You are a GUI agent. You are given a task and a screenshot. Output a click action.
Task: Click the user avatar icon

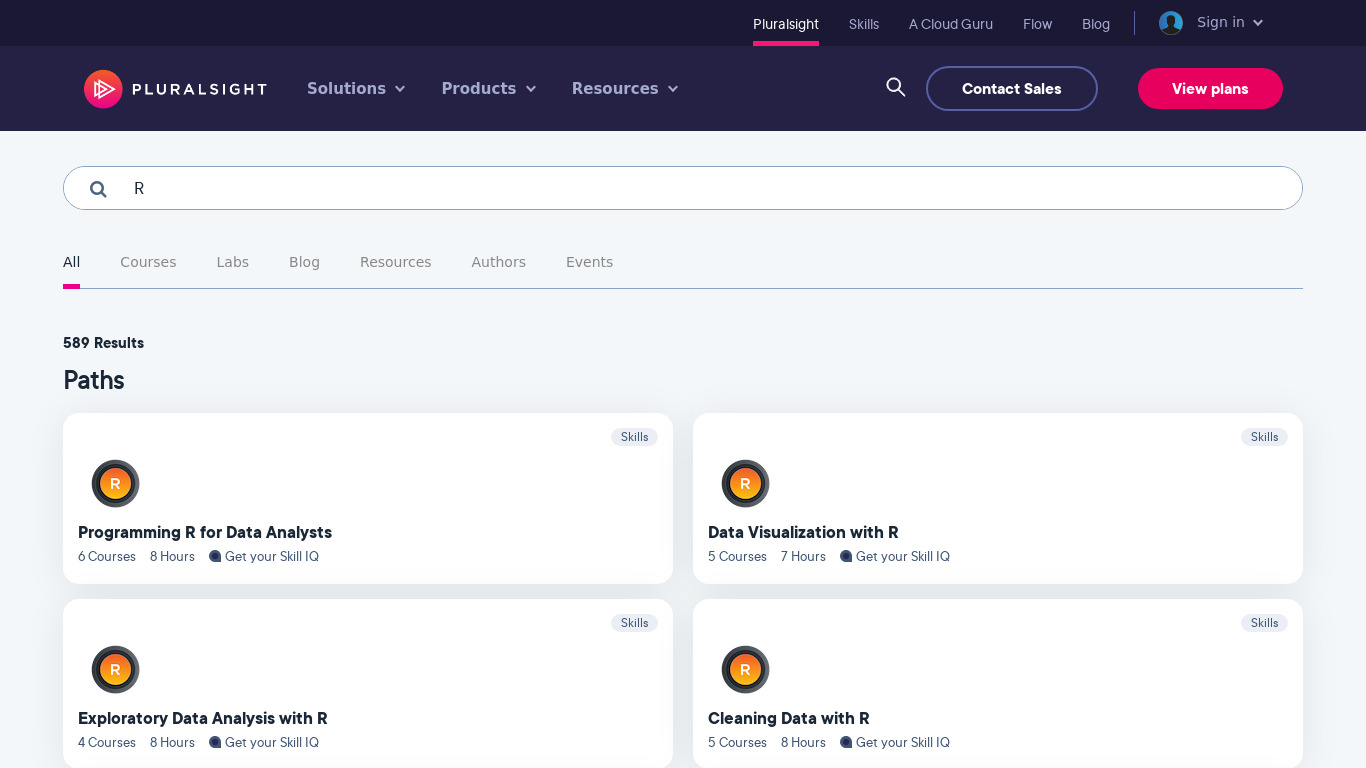(x=1171, y=23)
